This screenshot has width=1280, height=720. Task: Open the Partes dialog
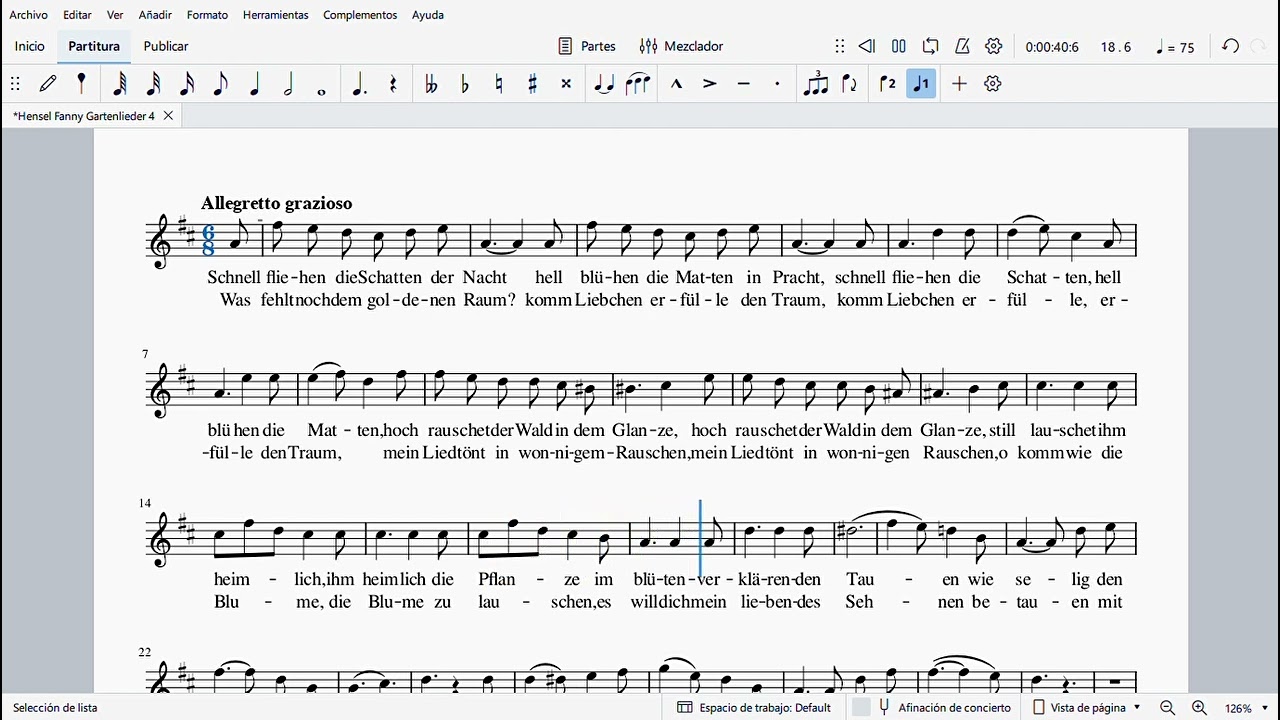click(x=587, y=46)
